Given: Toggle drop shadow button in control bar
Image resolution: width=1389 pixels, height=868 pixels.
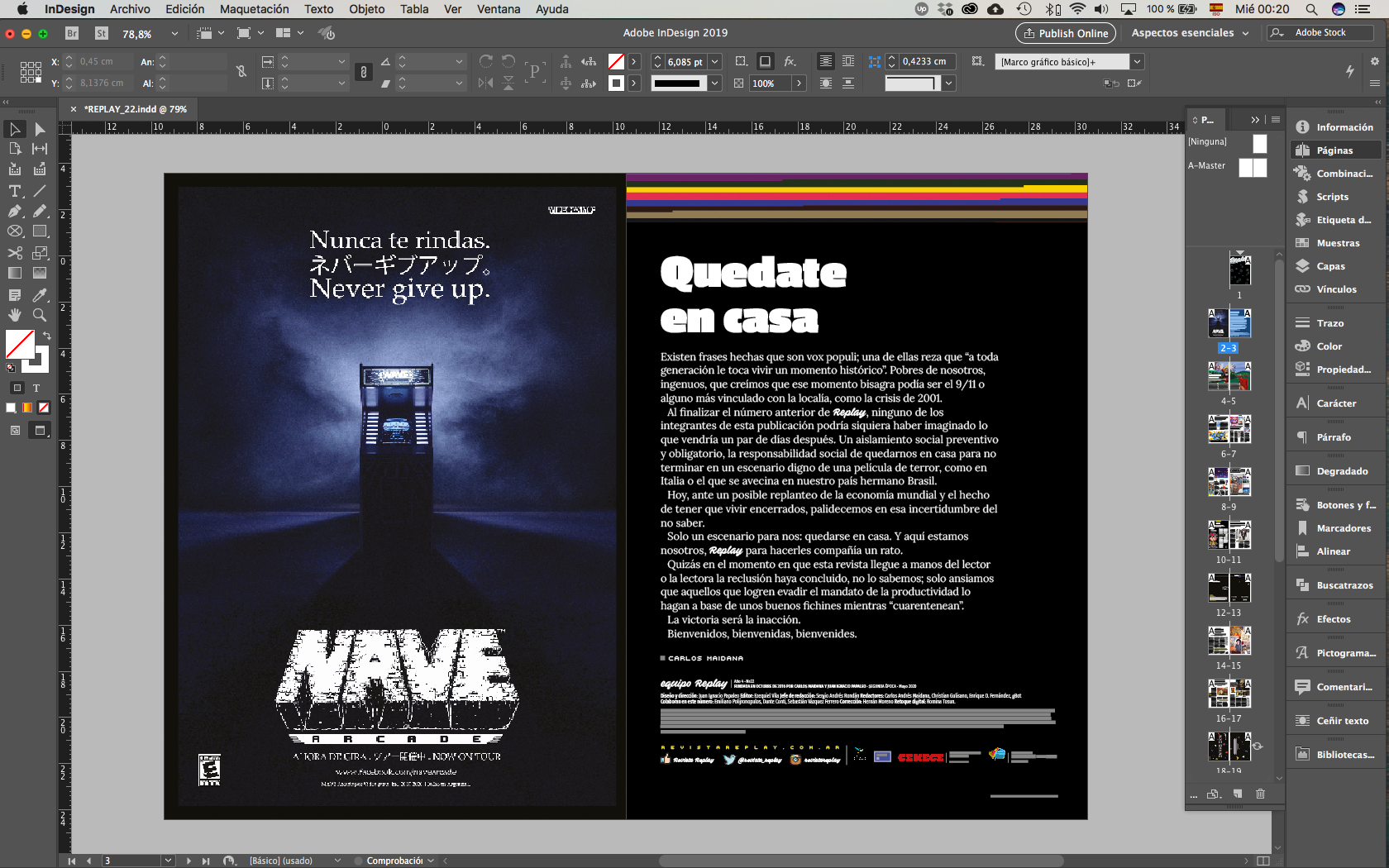Looking at the screenshot, I should pyautogui.click(x=765, y=61).
